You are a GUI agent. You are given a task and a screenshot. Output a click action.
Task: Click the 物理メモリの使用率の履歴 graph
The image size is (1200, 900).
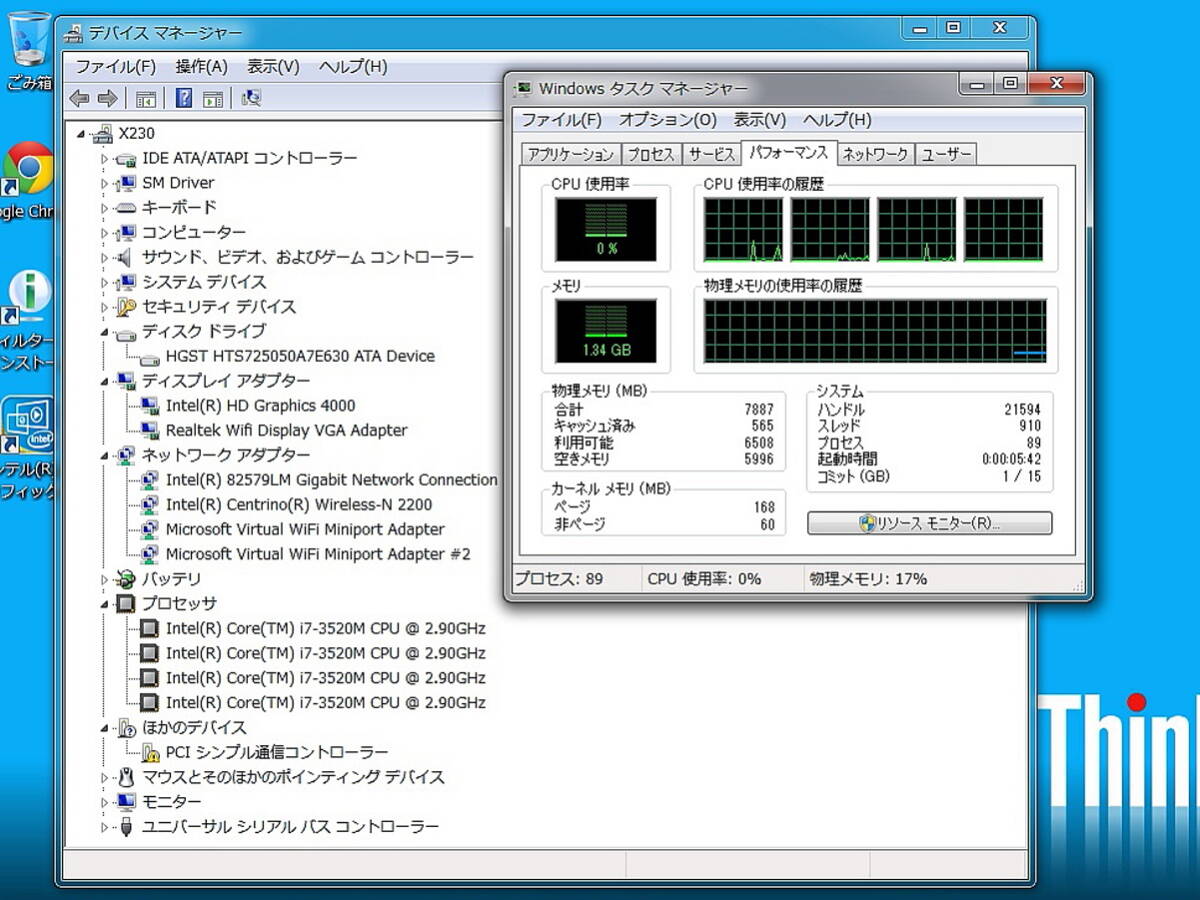coord(875,331)
